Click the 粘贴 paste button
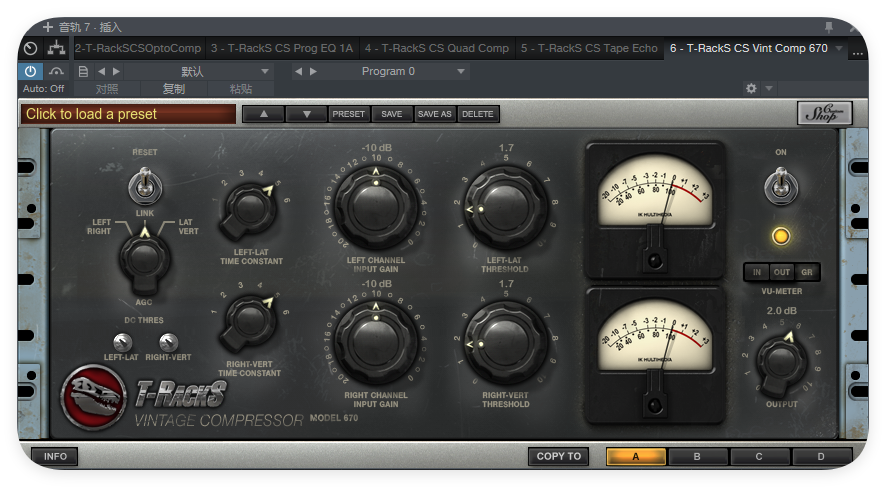The width and height of the screenshot is (886, 487). (241, 89)
